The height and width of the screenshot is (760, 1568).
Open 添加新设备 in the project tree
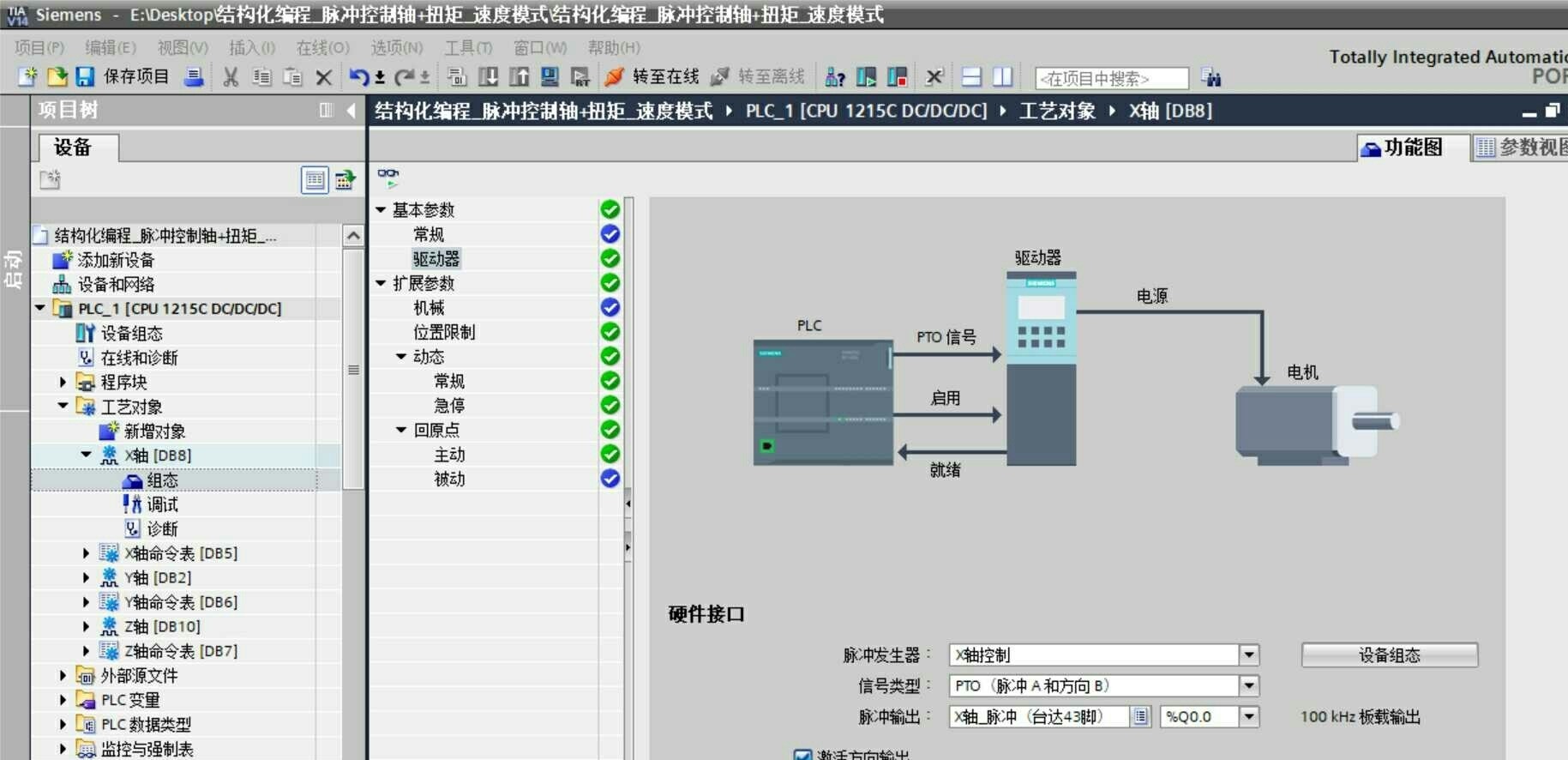click(x=116, y=260)
